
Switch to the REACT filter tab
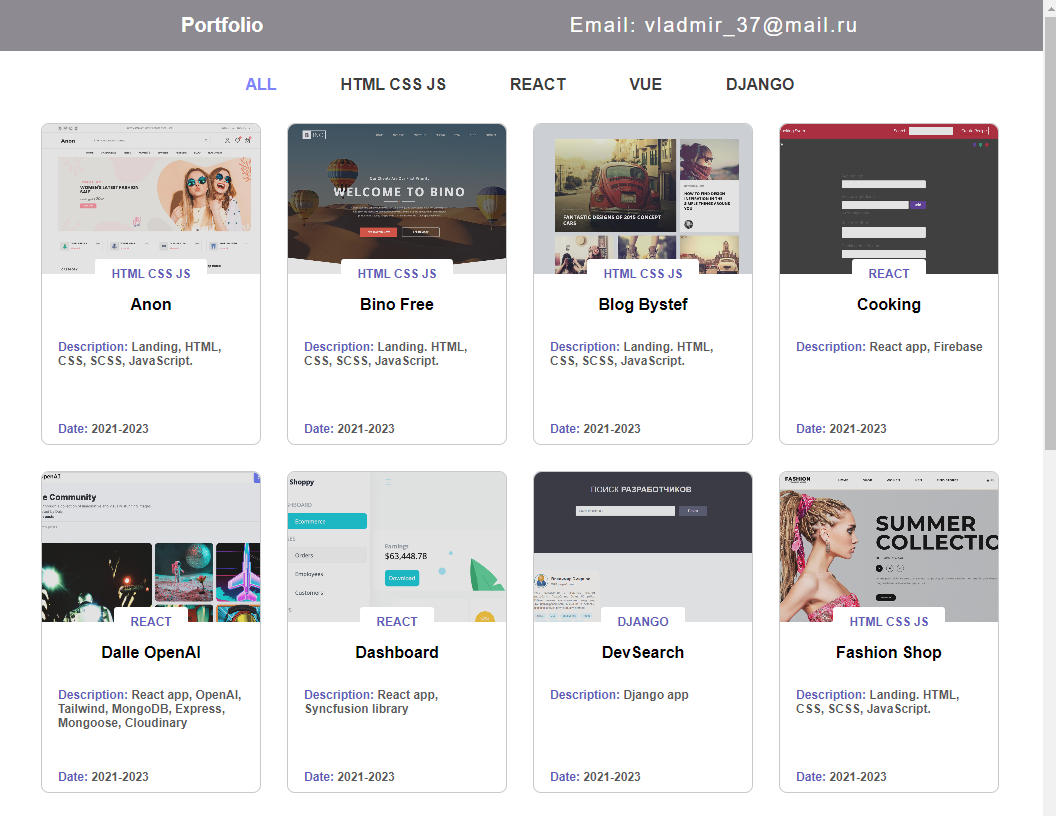tap(537, 84)
